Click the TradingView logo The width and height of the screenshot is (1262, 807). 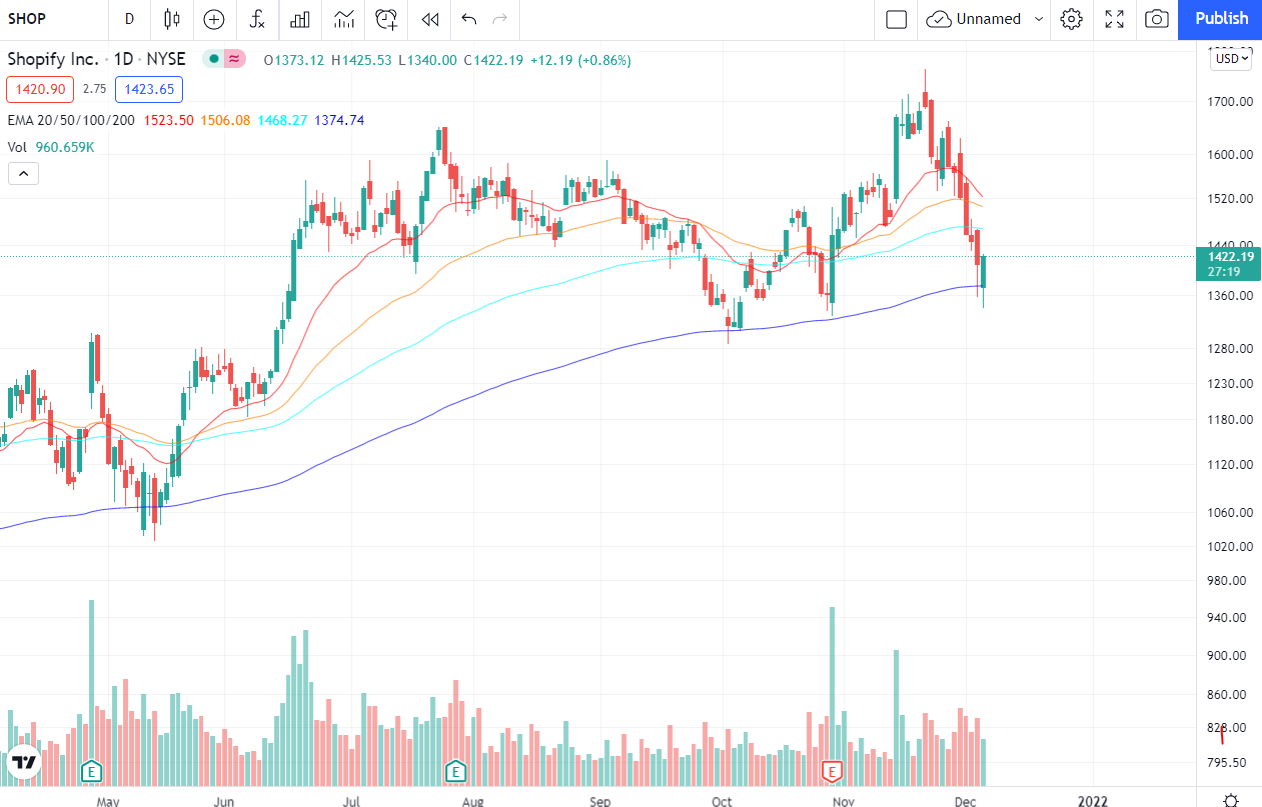click(x=23, y=762)
